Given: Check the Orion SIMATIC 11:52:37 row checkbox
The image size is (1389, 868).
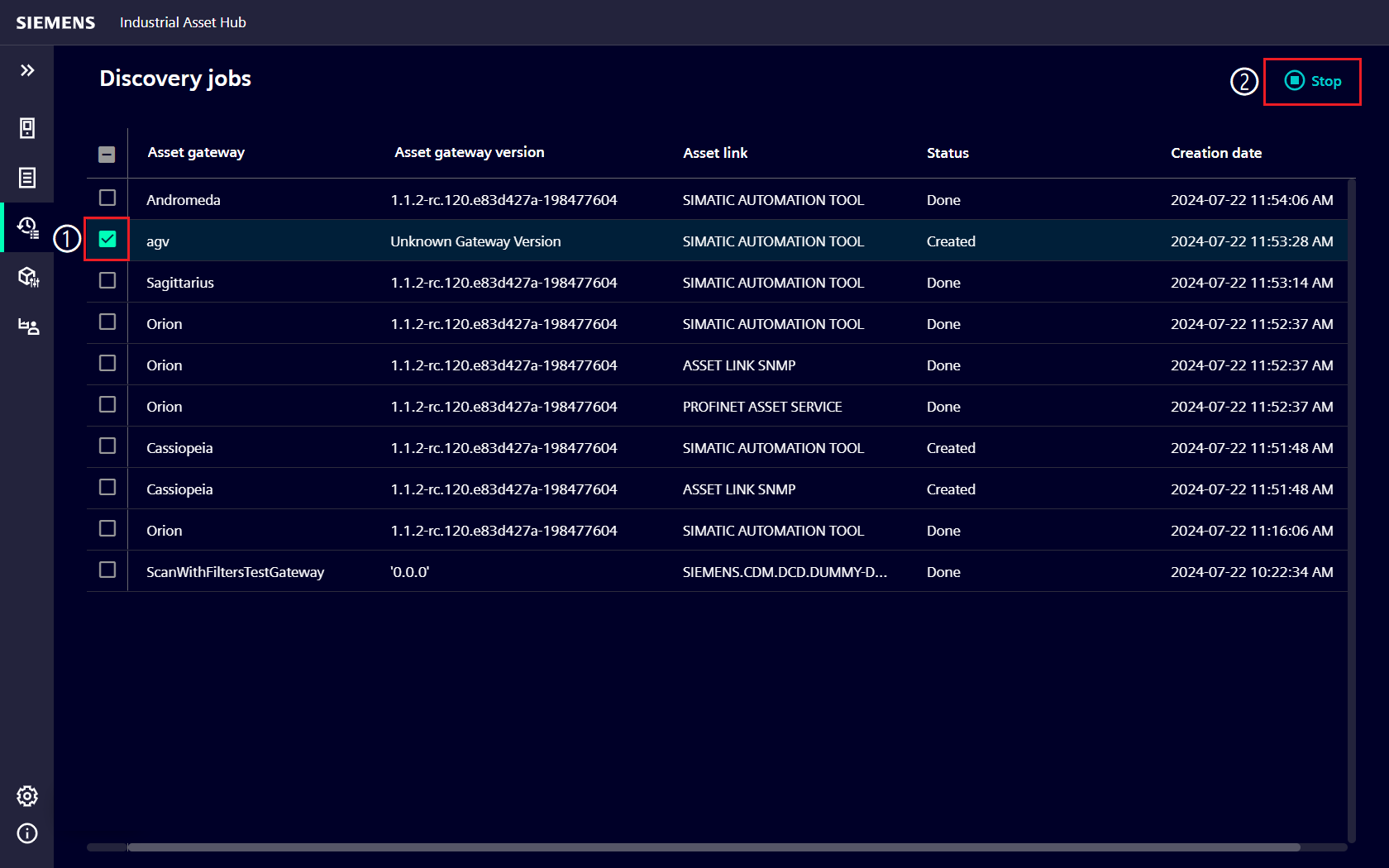Looking at the screenshot, I should click(x=107, y=322).
